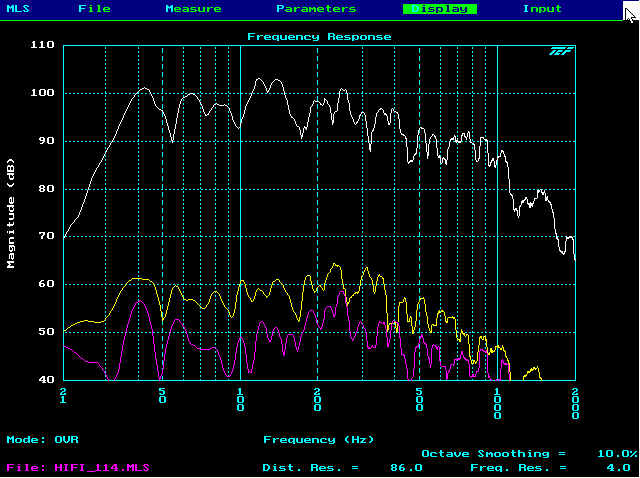Click the 80 dB axis tick label
The width and height of the screenshot is (640, 478).
(x=47, y=189)
